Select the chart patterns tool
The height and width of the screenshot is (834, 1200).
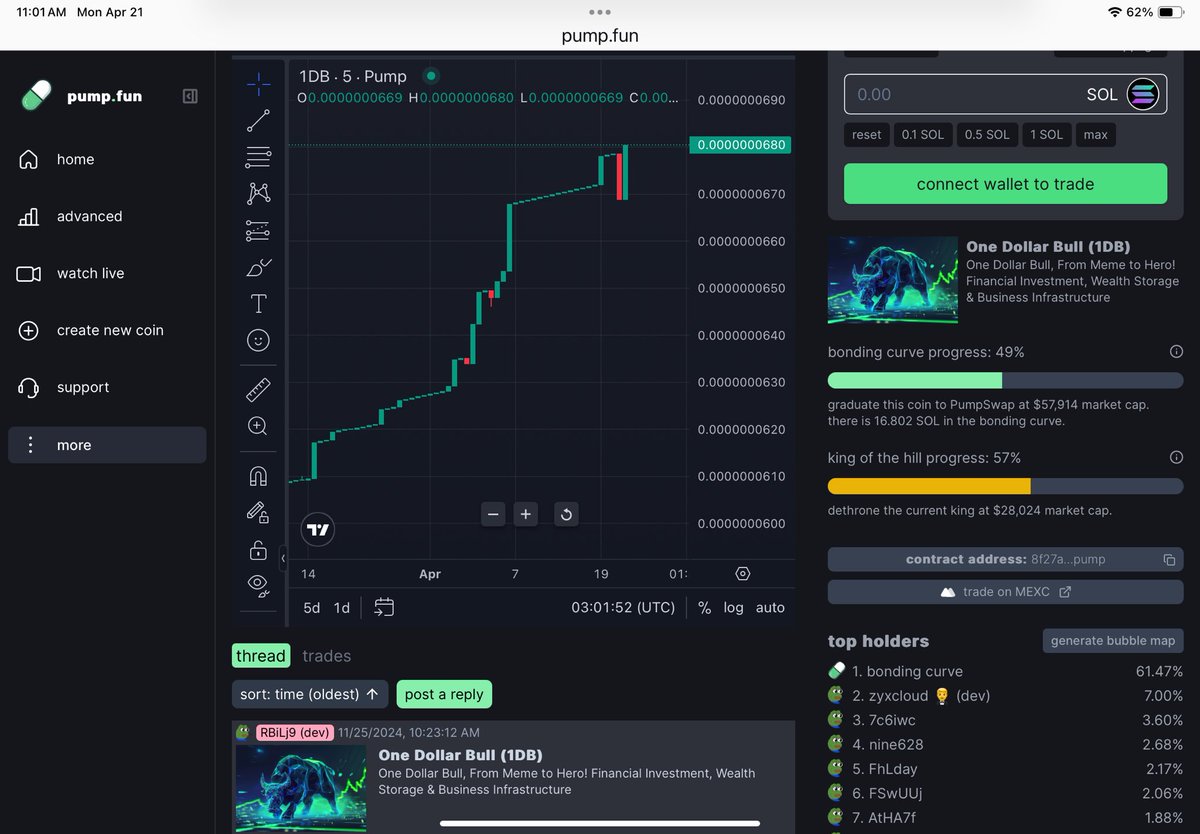258,194
